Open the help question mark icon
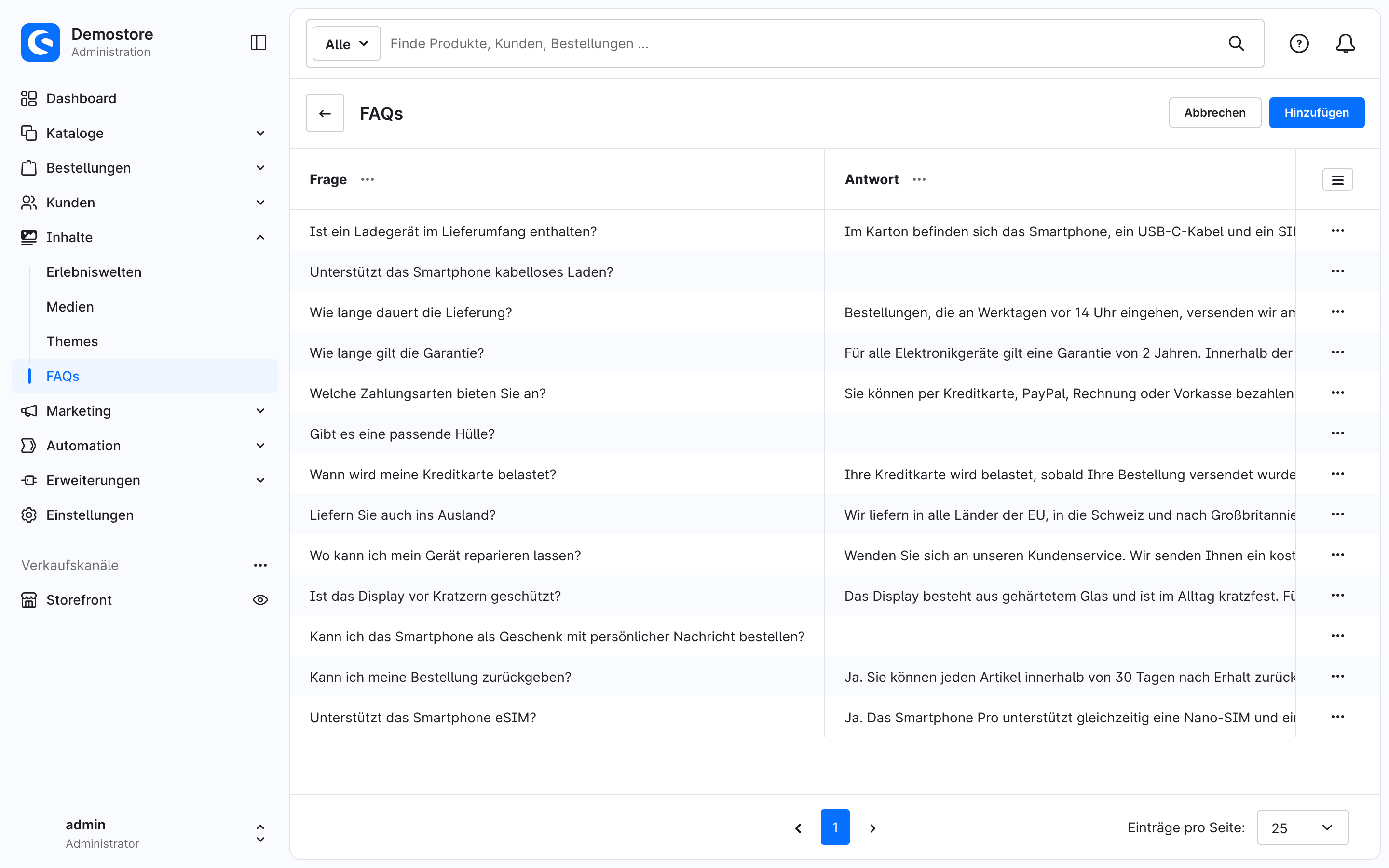This screenshot has height=868, width=1389. (x=1298, y=43)
